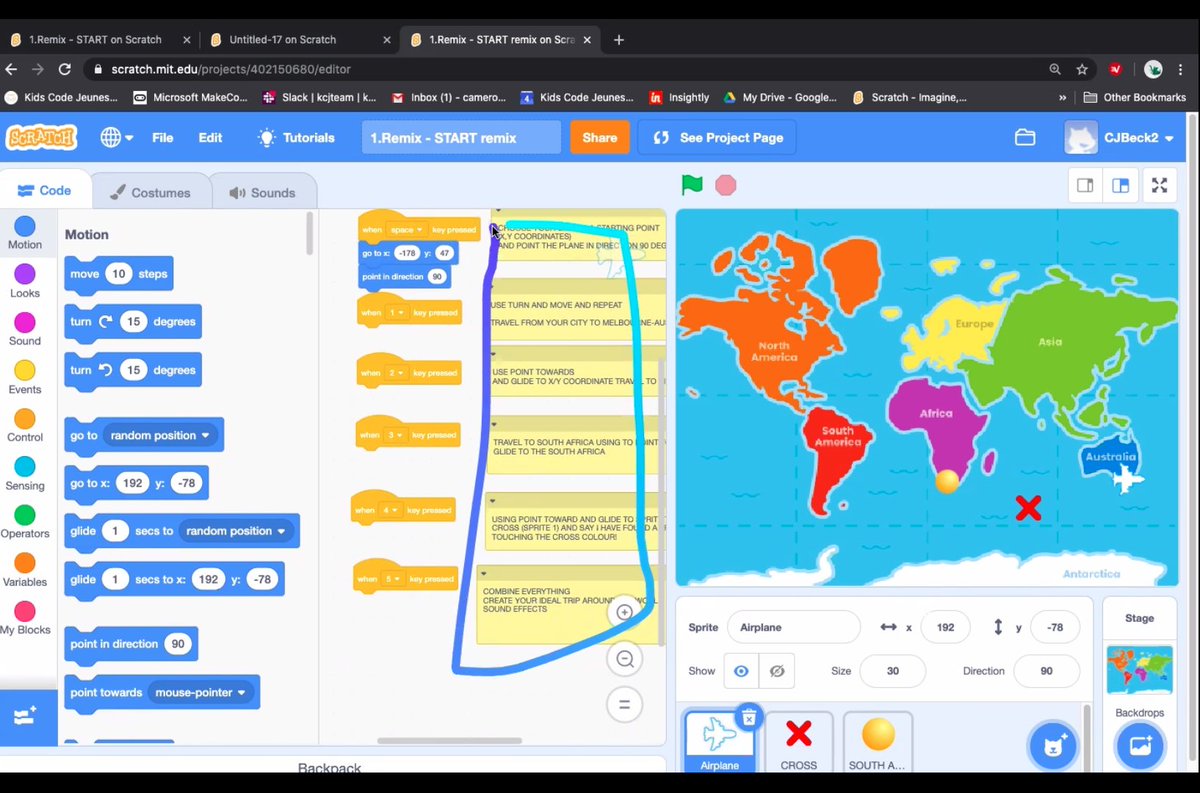1200x793 pixels.
Task: Bookmark this page with the star icon
Action: point(1082,69)
